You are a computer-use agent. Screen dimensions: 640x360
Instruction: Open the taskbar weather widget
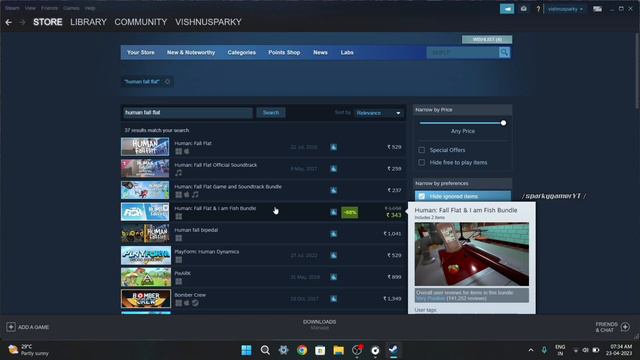coord(29,350)
